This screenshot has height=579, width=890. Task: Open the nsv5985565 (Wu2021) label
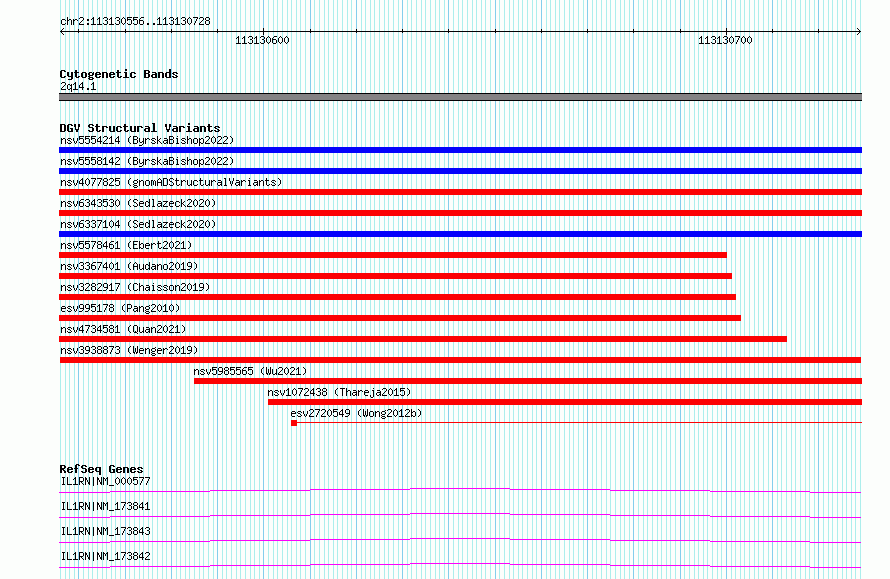(250, 371)
